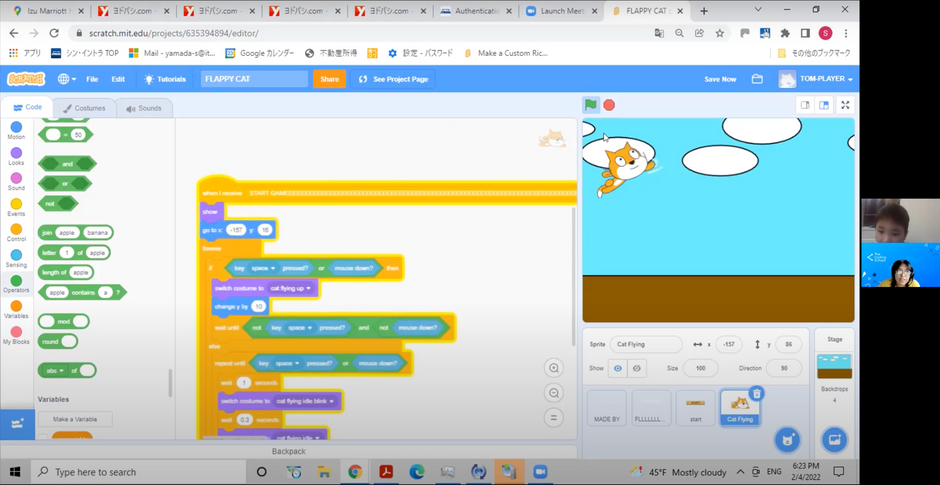
Task: Open the Tutorials menu
Action: coord(165,79)
